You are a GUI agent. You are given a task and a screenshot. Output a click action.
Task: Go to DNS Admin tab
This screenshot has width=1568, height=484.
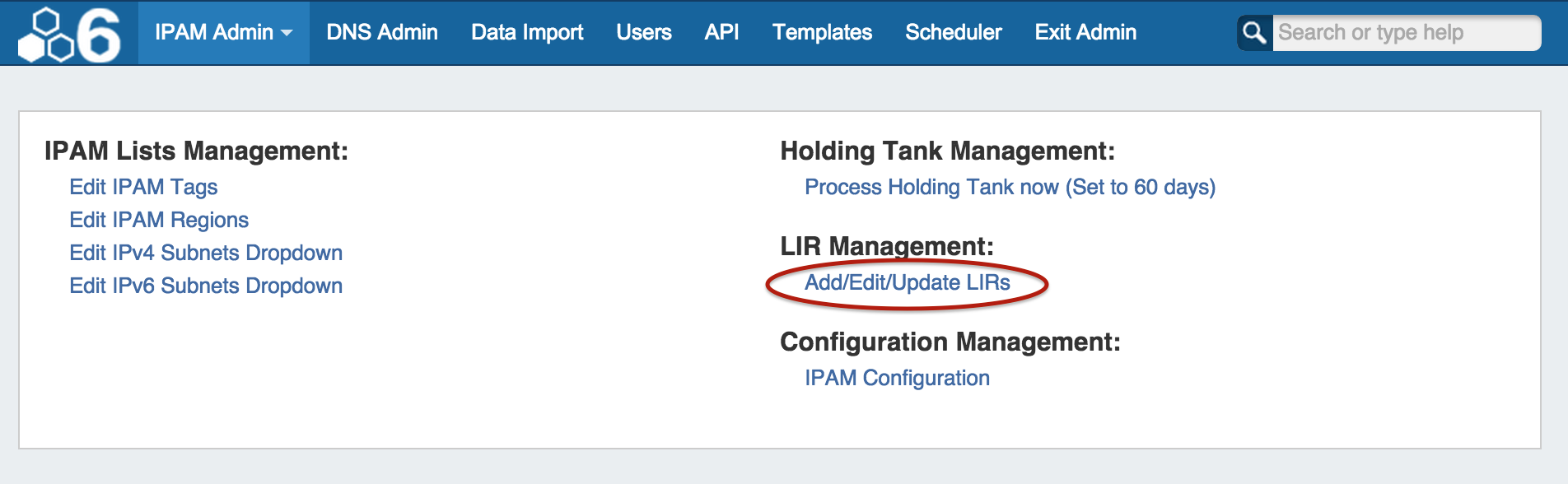(x=381, y=32)
